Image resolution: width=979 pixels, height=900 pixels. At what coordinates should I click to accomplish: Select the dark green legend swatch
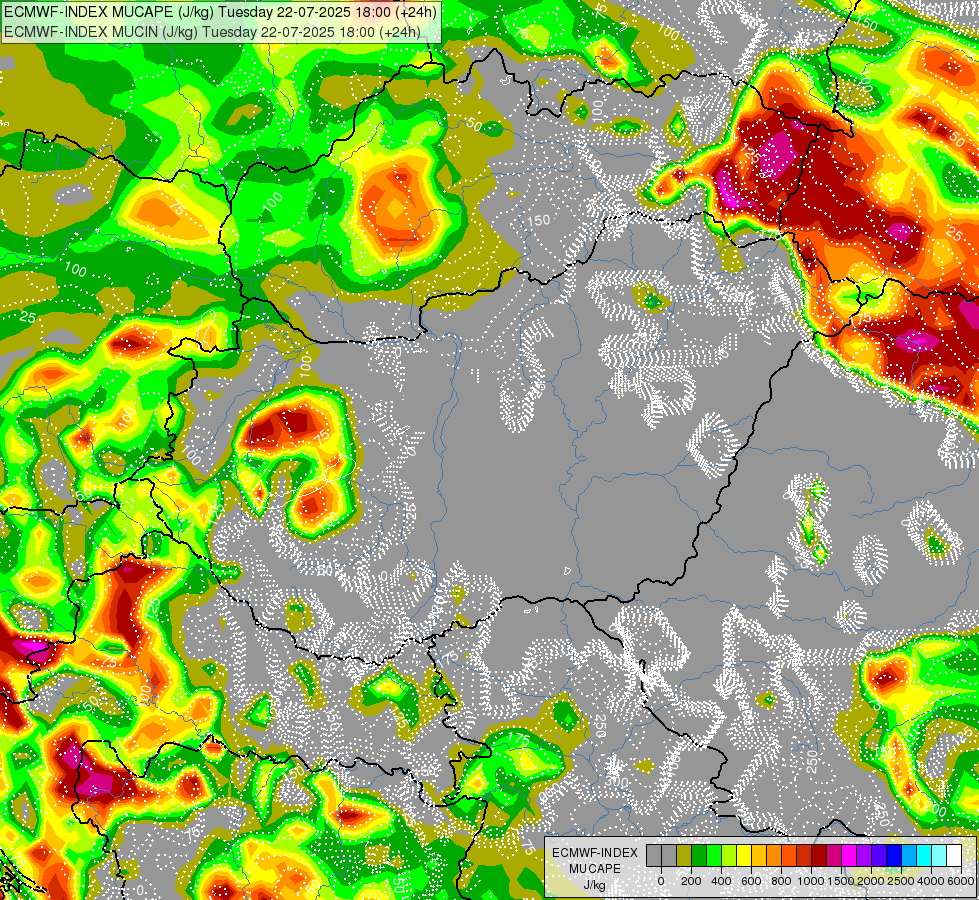[699, 856]
